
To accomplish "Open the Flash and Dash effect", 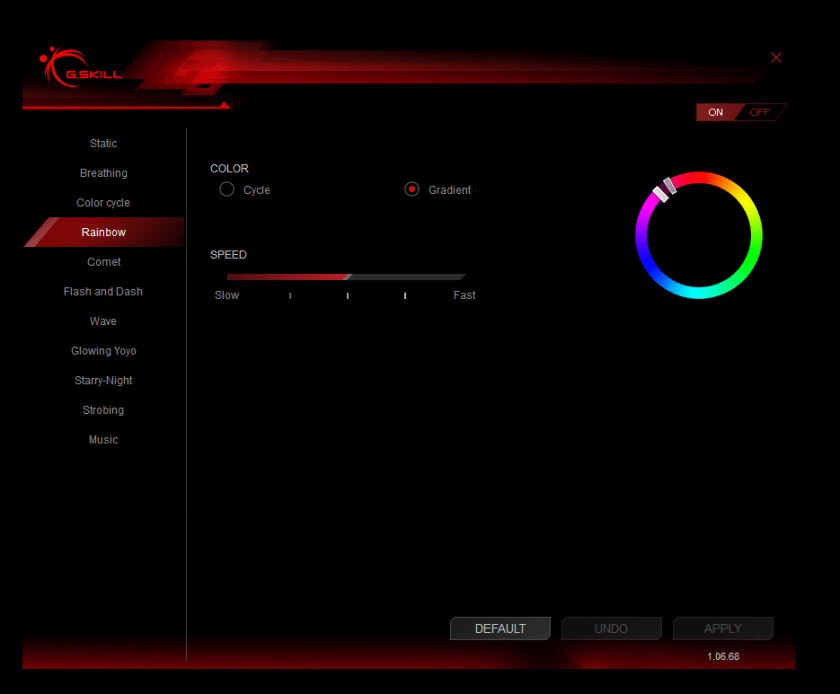I will pyautogui.click(x=103, y=292).
